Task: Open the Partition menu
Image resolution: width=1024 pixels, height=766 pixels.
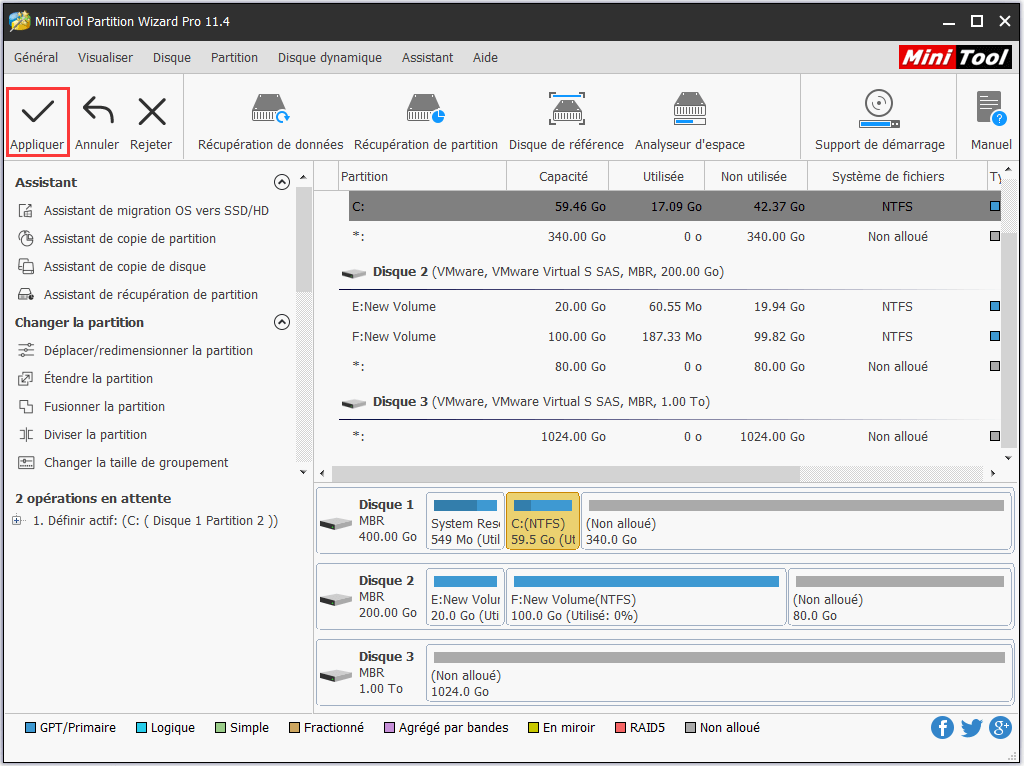Action: tap(234, 57)
